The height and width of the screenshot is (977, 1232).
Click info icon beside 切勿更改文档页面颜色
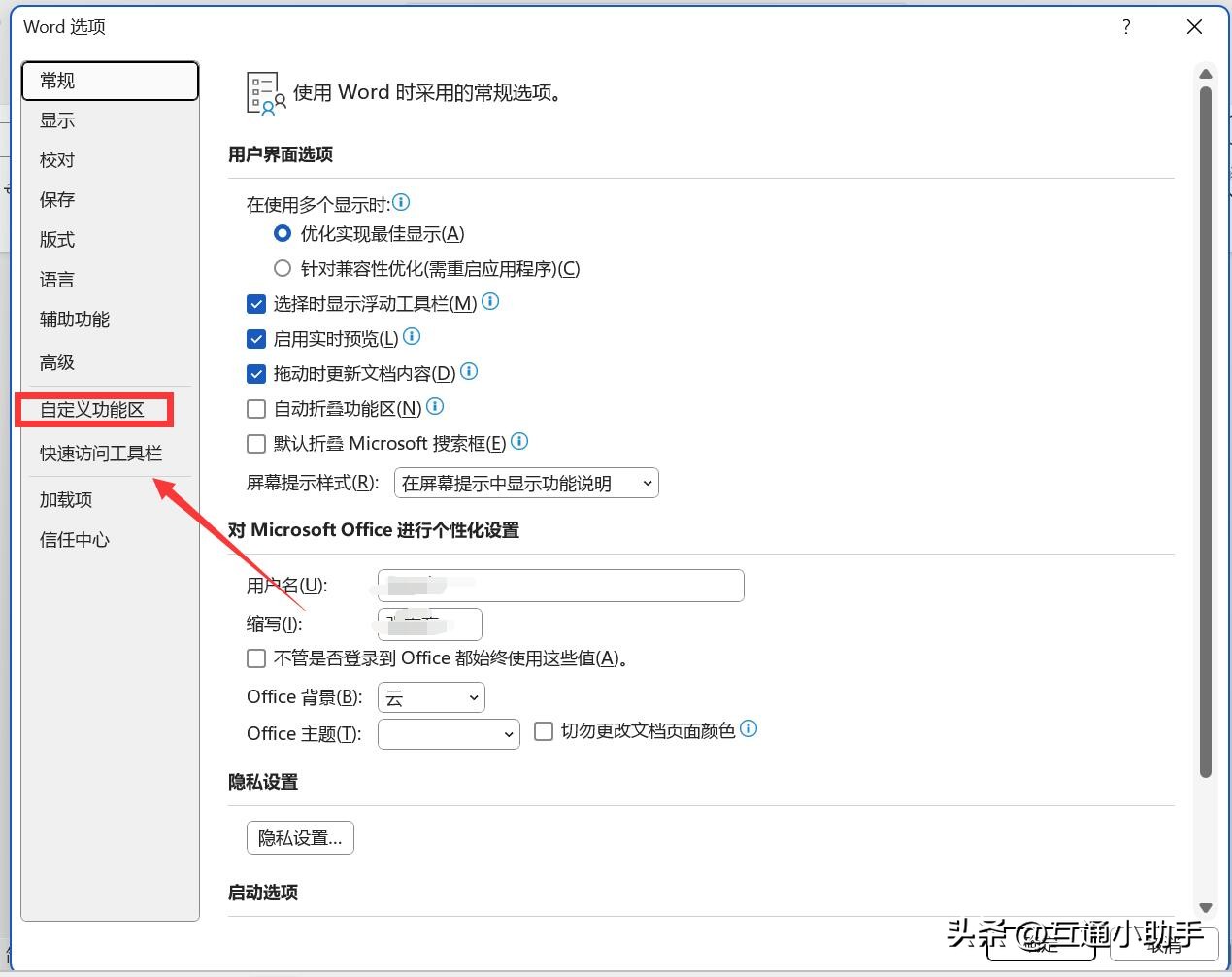pyautogui.click(x=749, y=729)
